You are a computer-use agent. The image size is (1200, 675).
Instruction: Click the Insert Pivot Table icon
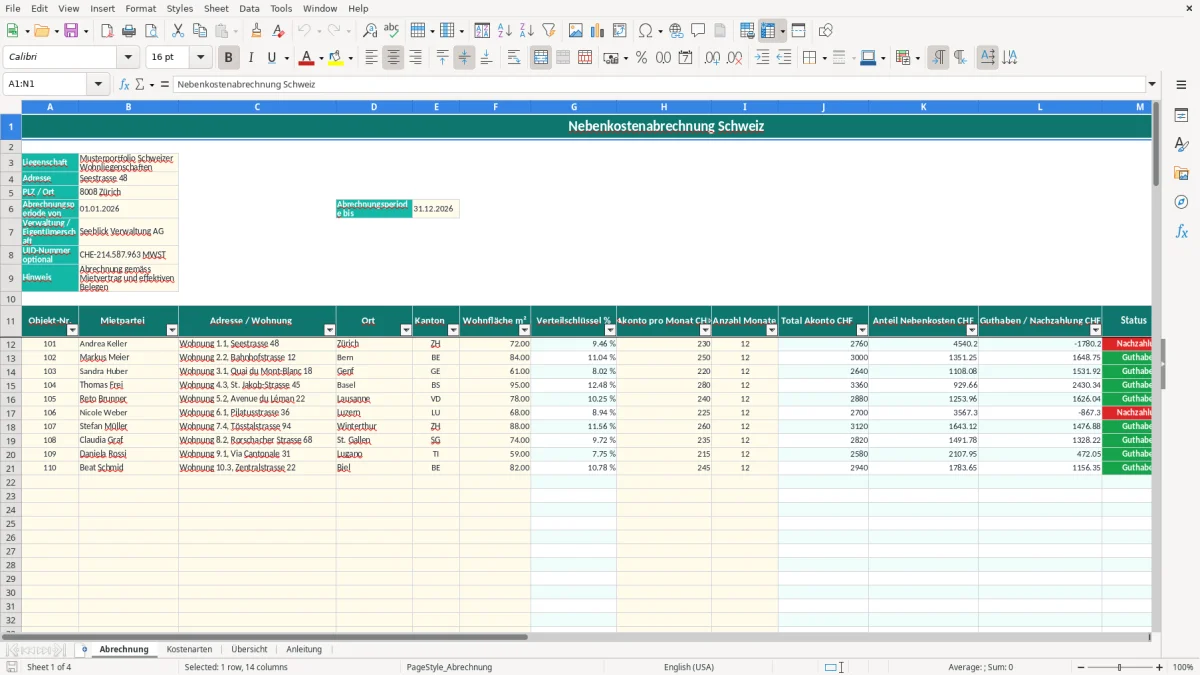pyautogui.click(x=620, y=31)
